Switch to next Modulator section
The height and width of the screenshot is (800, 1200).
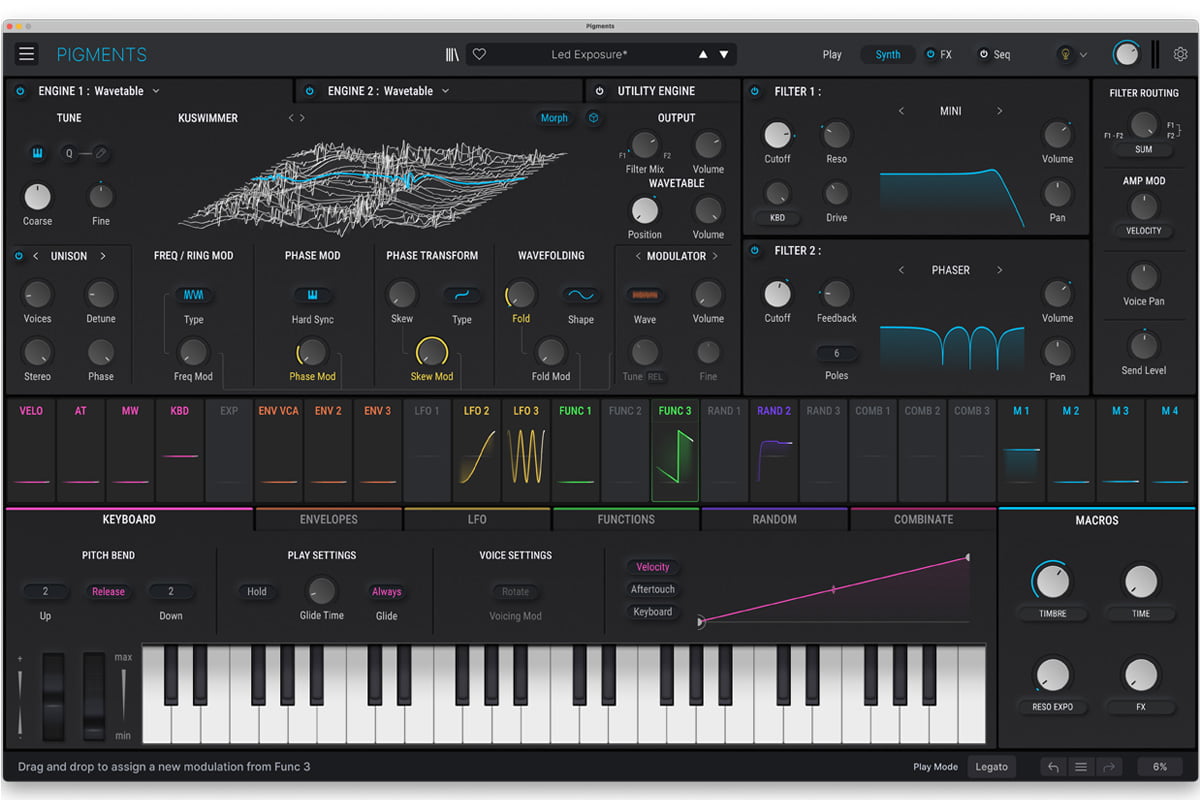pos(715,256)
